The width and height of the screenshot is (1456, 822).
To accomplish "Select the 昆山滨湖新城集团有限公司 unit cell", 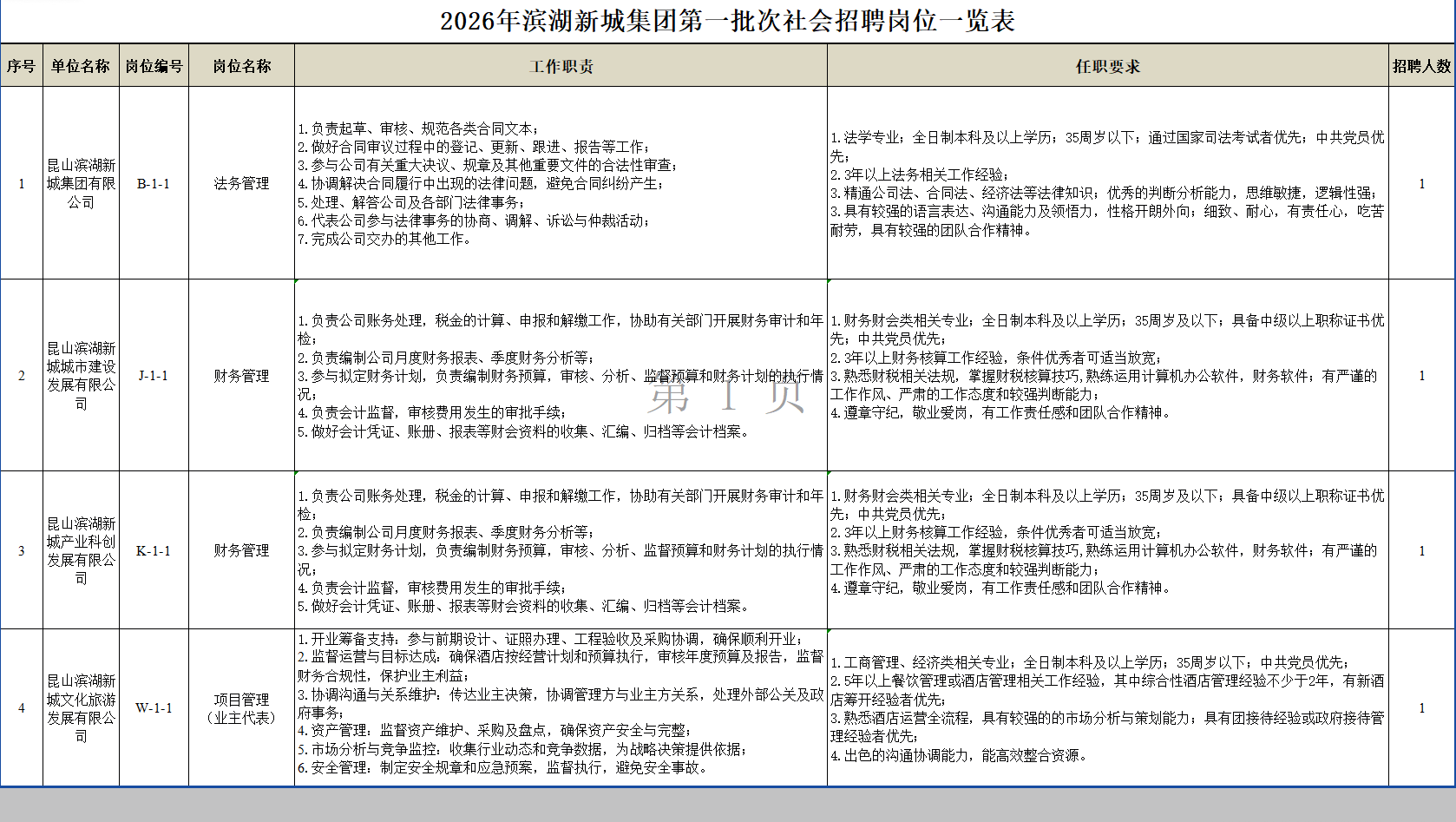I will tap(81, 184).
